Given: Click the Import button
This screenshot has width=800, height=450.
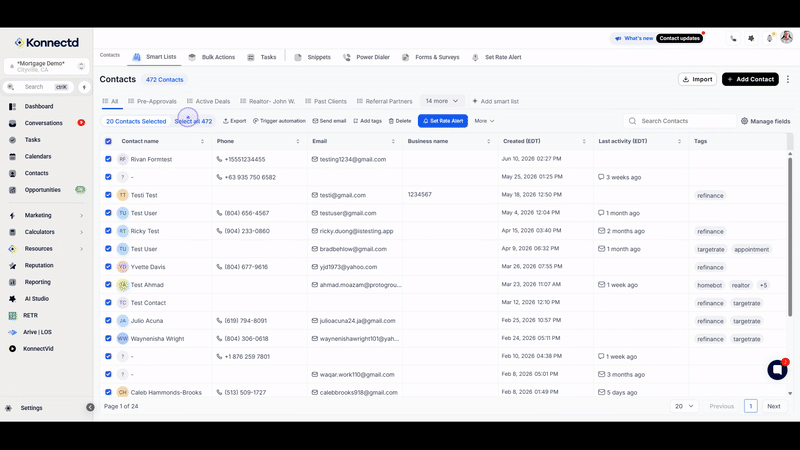Looking at the screenshot, I should 697,79.
